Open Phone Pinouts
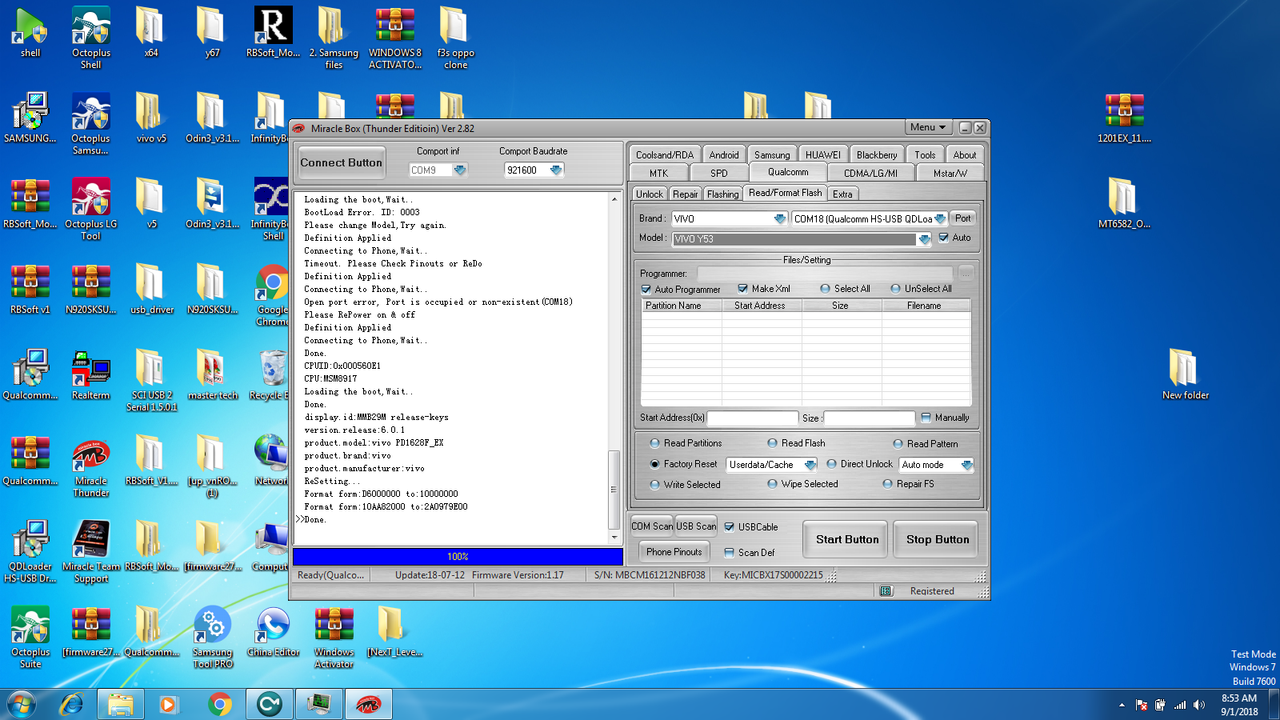This screenshot has width=1280, height=720. coord(674,551)
